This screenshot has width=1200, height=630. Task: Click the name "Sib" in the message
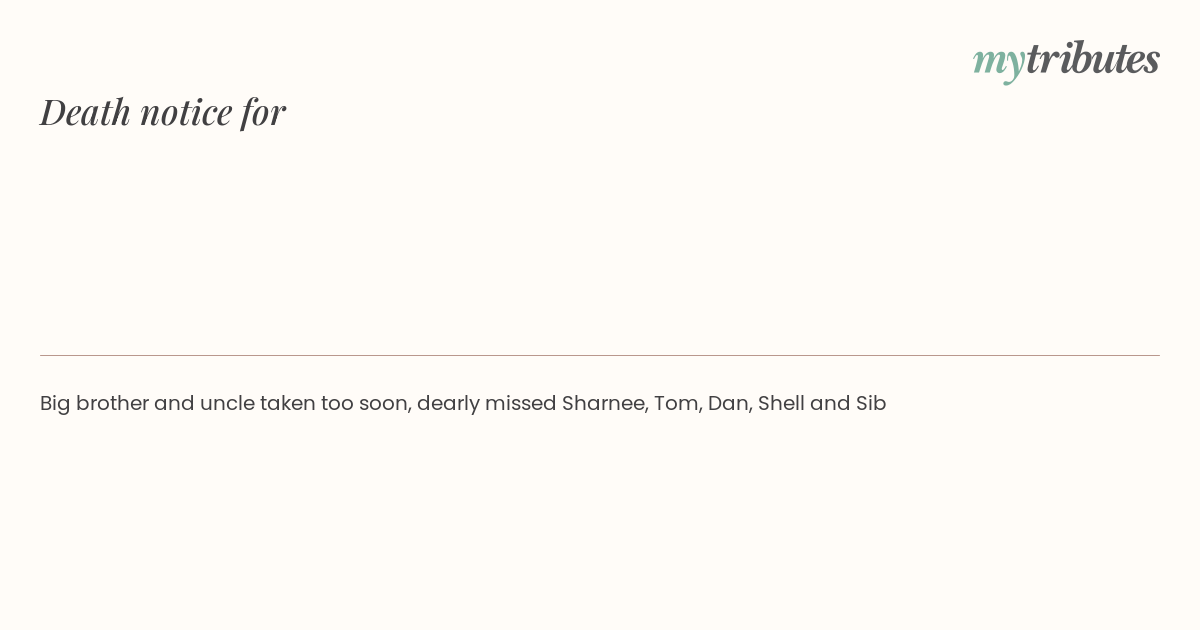point(871,403)
